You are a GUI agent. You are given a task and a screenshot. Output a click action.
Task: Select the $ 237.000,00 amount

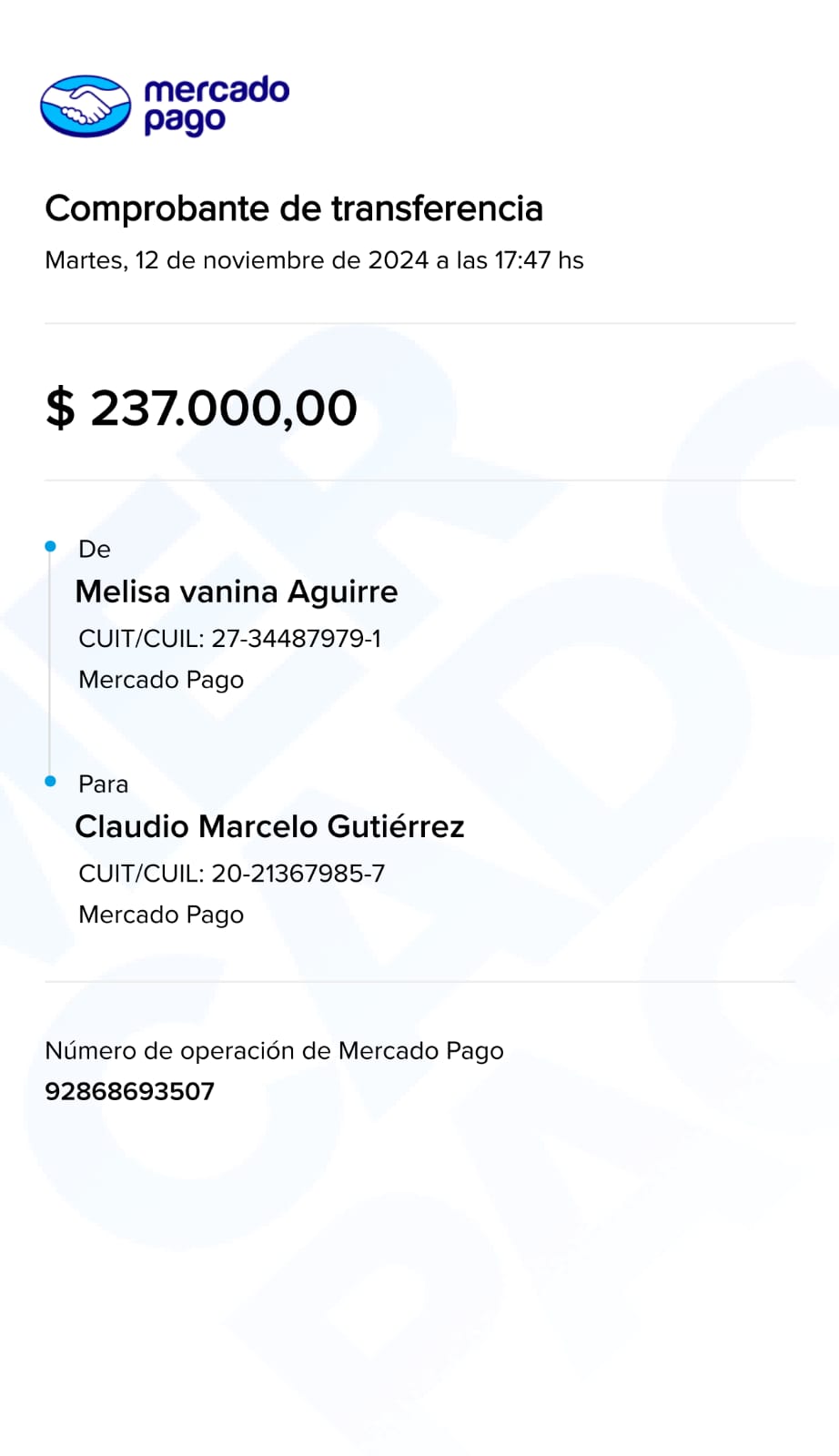(x=201, y=408)
